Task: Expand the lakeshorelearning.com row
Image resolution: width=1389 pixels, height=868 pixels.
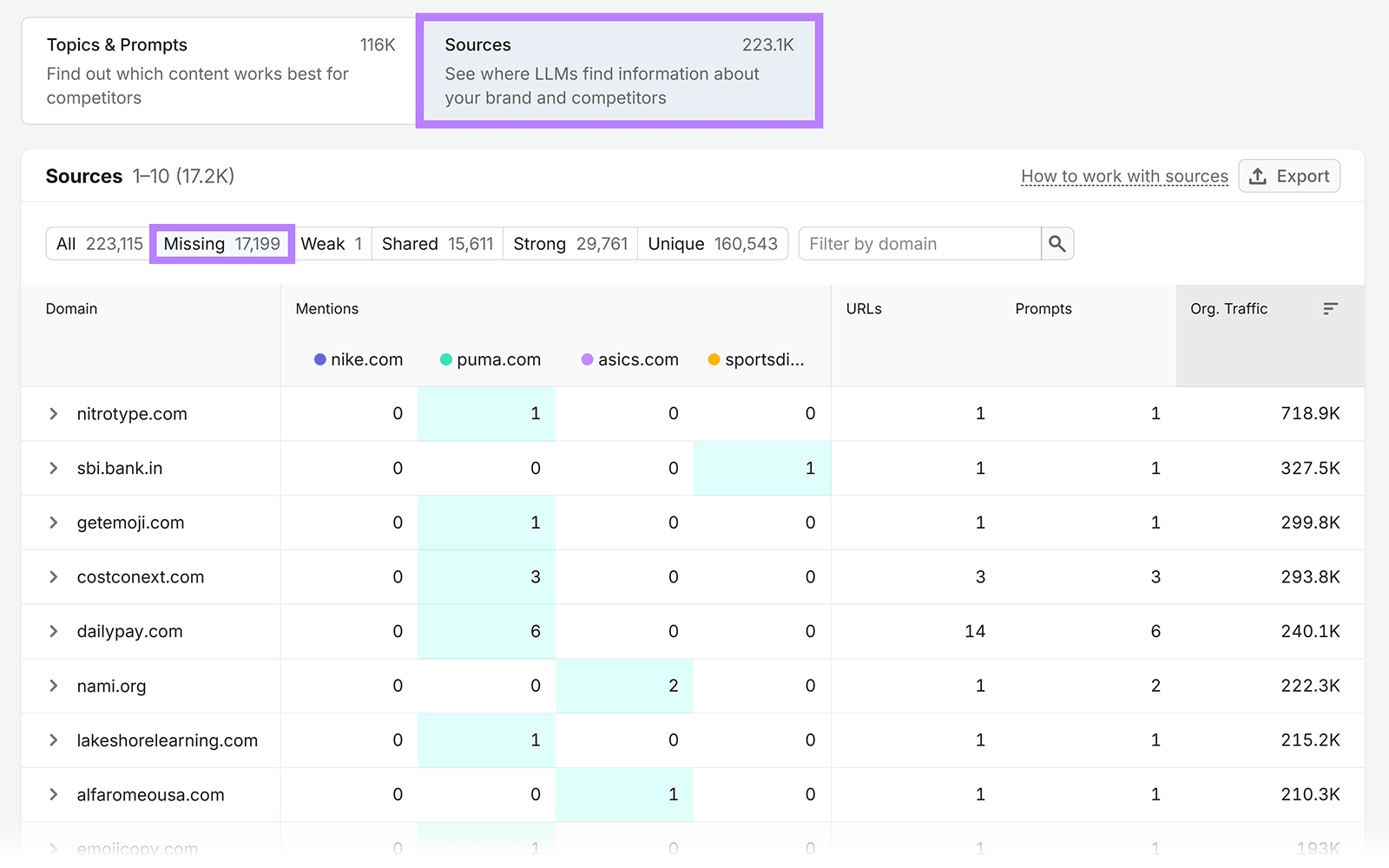Action: pyautogui.click(x=54, y=740)
